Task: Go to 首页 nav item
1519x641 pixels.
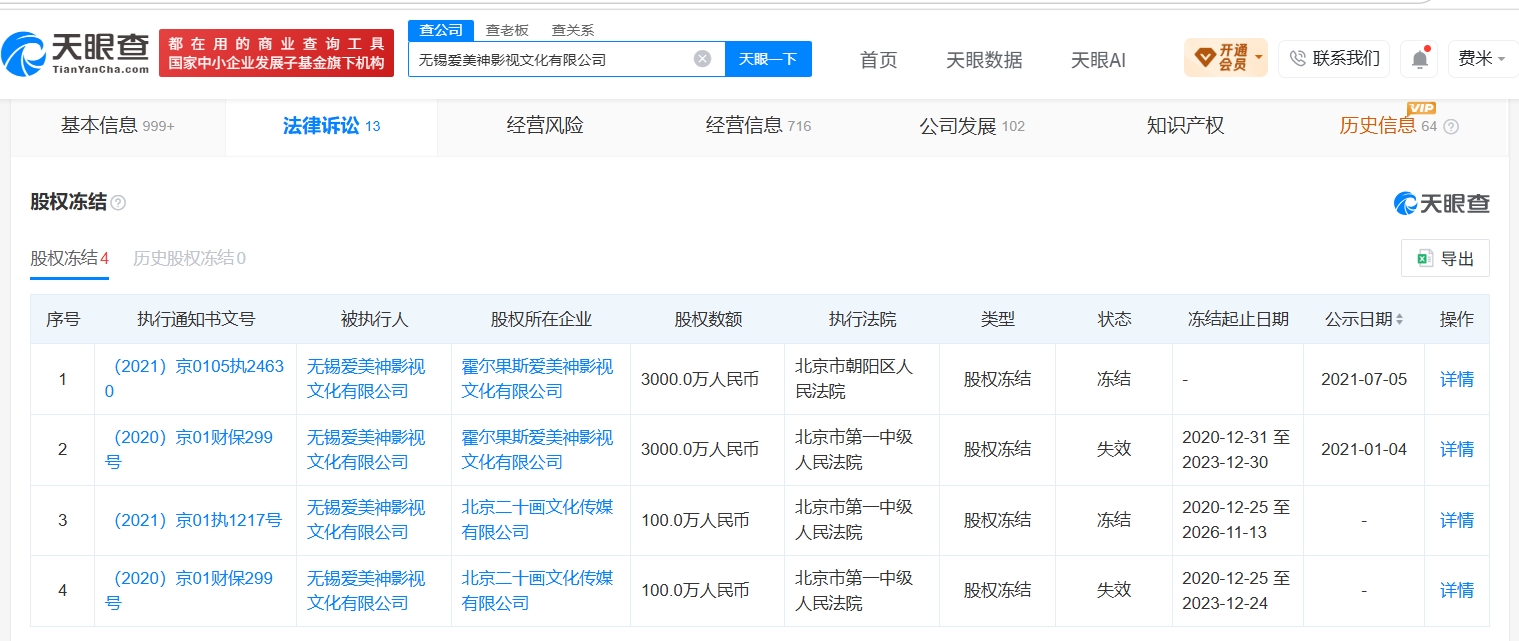Action: [x=879, y=60]
